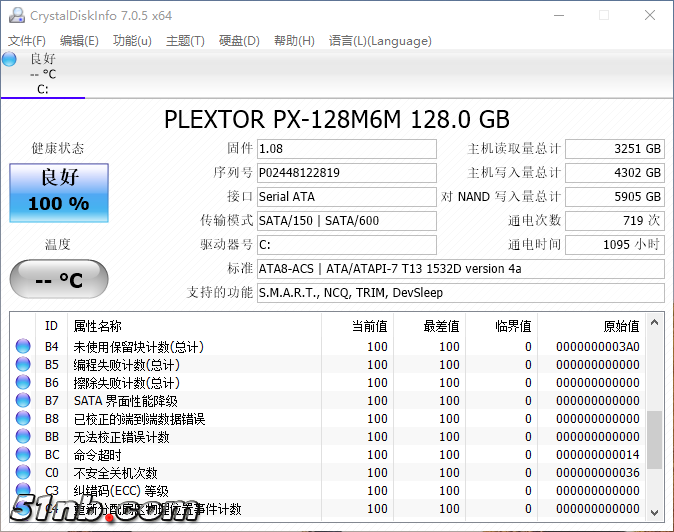
Task: Select row 命令超时
Action: pos(328,455)
